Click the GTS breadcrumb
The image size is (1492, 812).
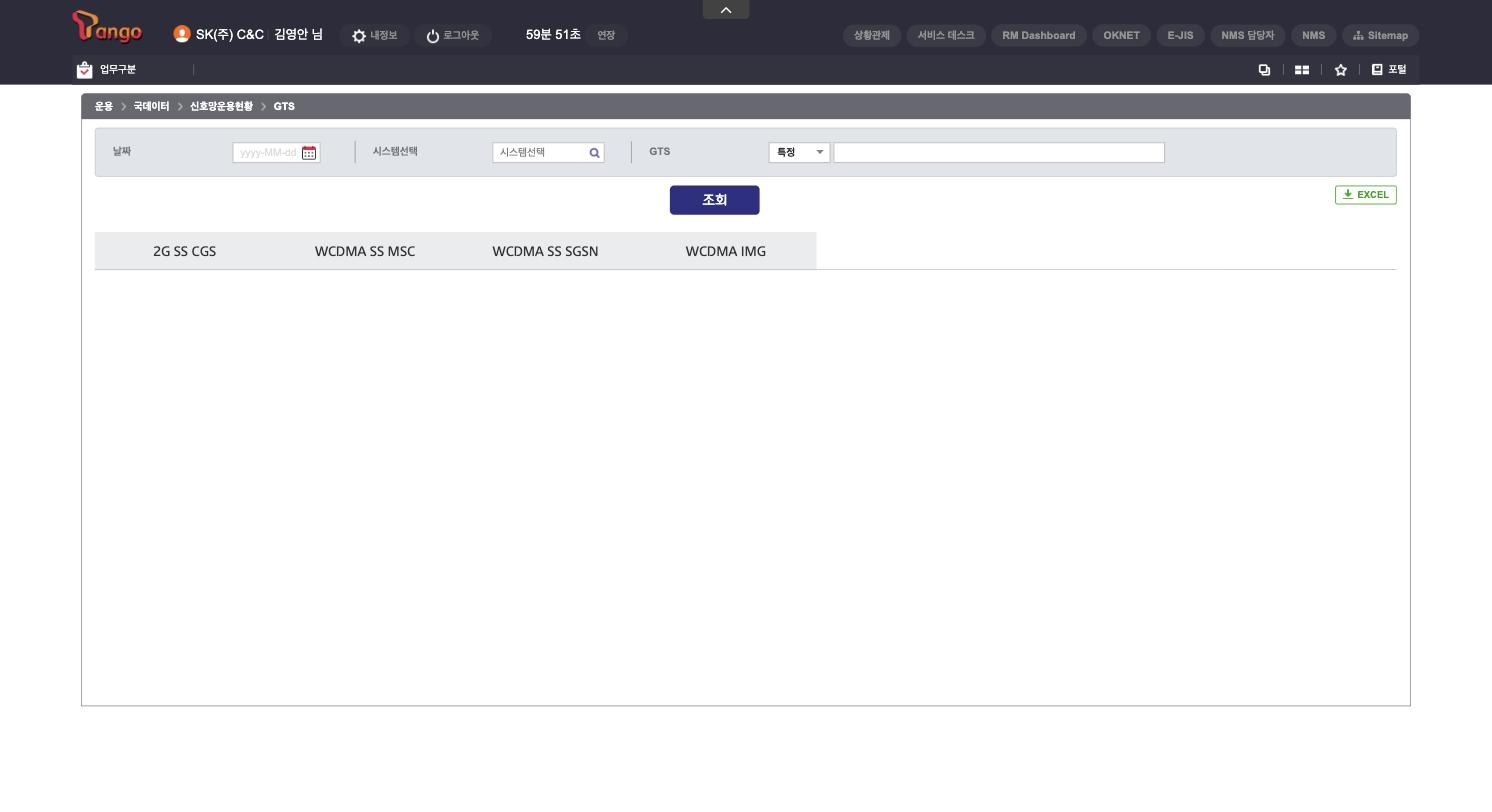(x=284, y=106)
